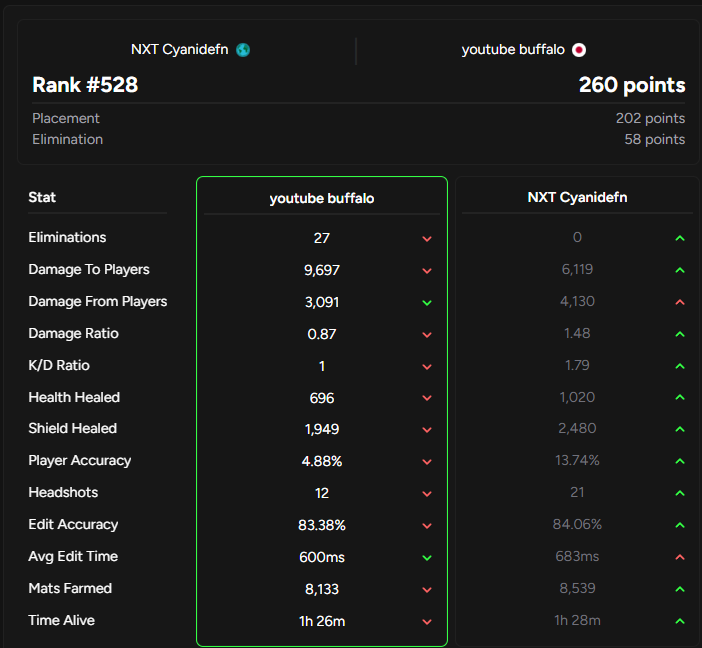
Task: Click green up arrow for NXT Cyanidefn Damage To Players
Action: (680, 270)
